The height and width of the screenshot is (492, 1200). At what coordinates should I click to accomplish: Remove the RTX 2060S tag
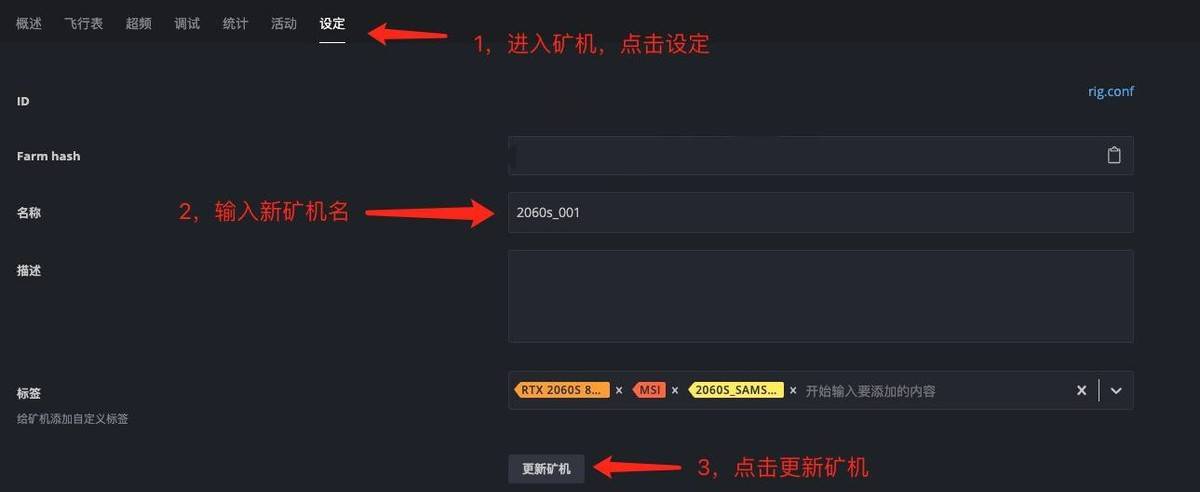(619, 391)
